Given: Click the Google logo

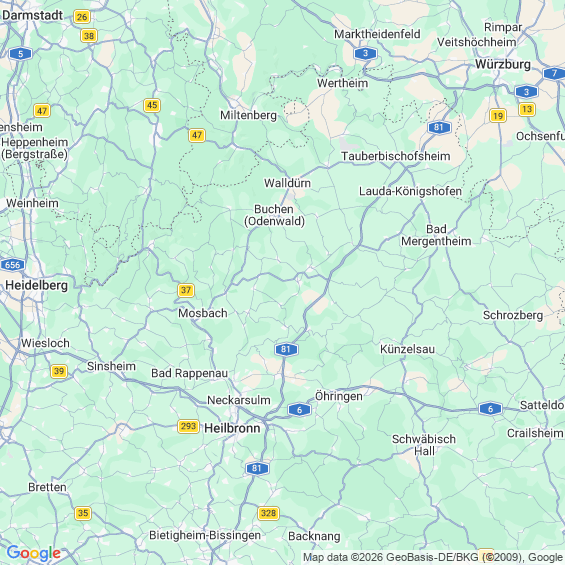Looking at the screenshot, I should coord(34,553).
